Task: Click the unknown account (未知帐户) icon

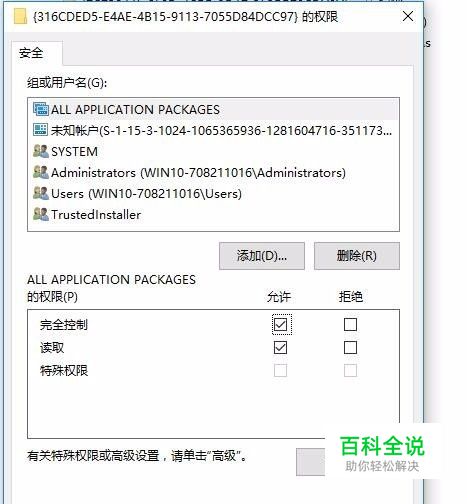Action: [41, 130]
